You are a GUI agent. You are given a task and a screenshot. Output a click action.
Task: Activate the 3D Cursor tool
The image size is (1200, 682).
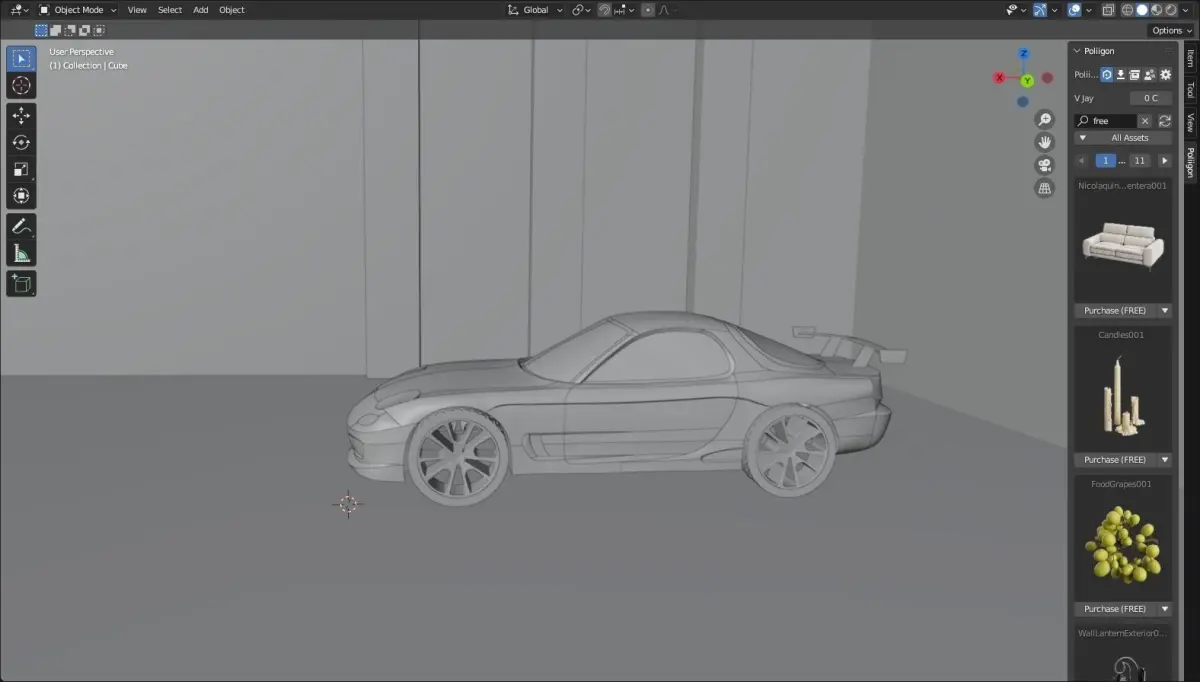[x=21, y=86]
